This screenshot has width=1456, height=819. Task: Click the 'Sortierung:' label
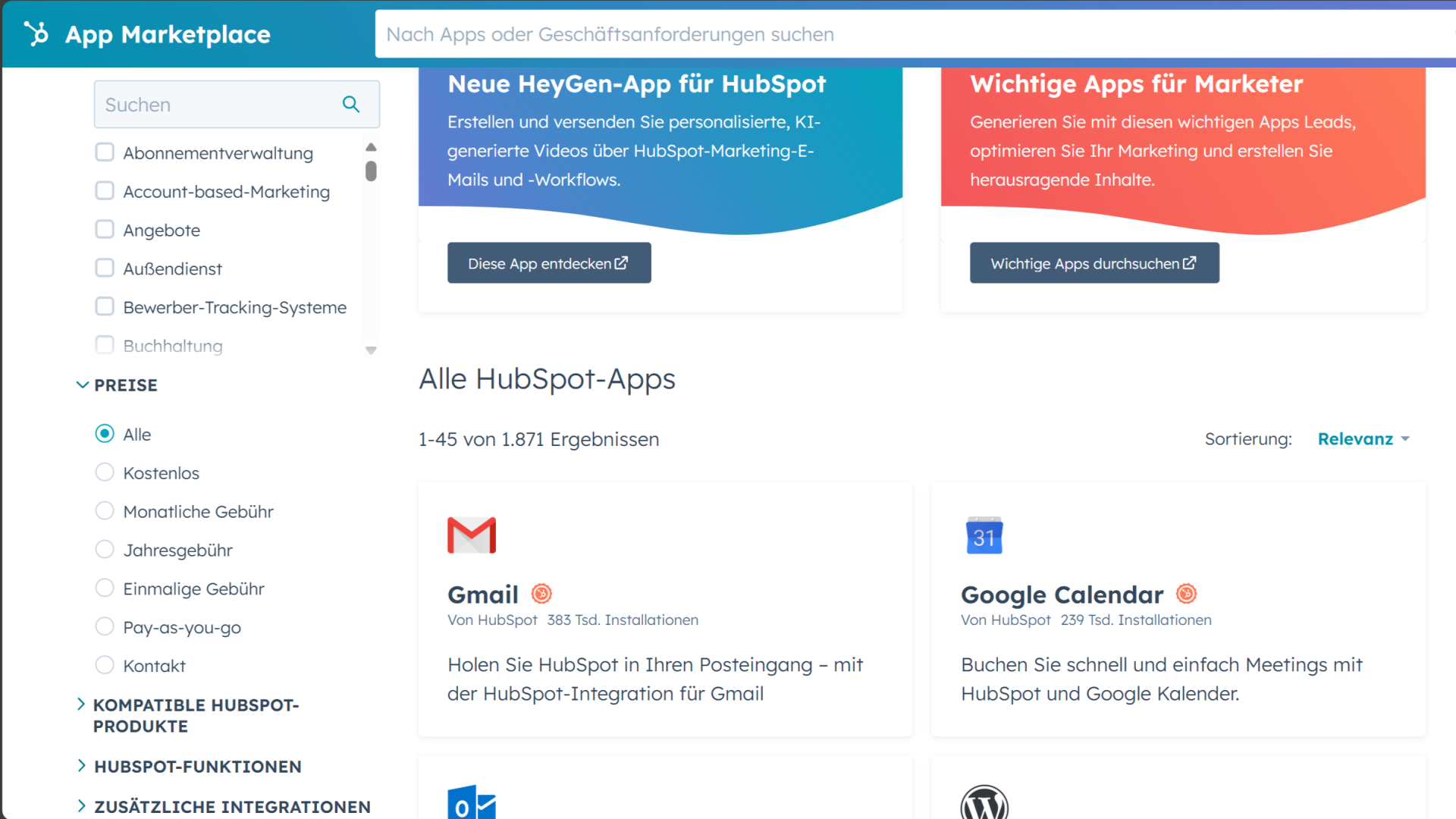click(1248, 439)
